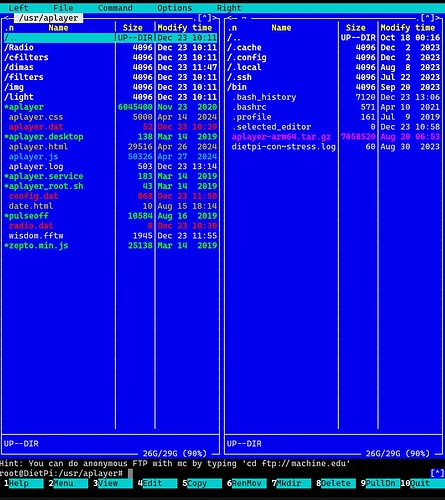Select *aplayer.desktop file

click(110, 137)
